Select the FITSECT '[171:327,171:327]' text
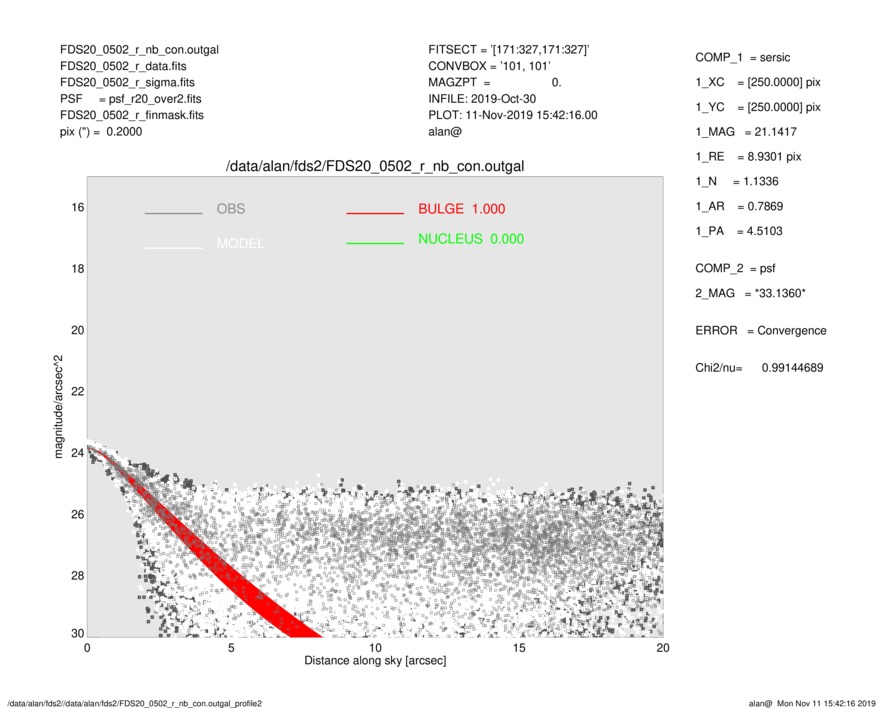 tap(509, 50)
